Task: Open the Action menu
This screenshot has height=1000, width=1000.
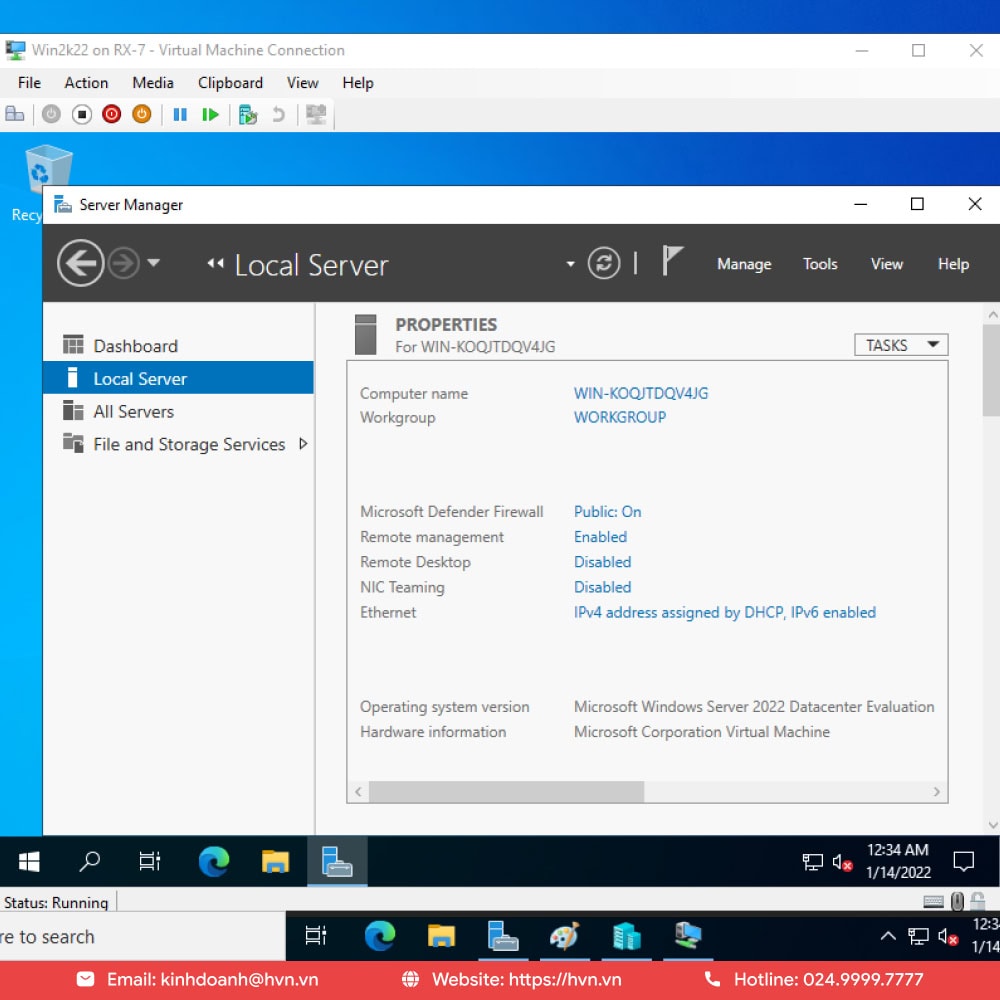Action: click(86, 83)
